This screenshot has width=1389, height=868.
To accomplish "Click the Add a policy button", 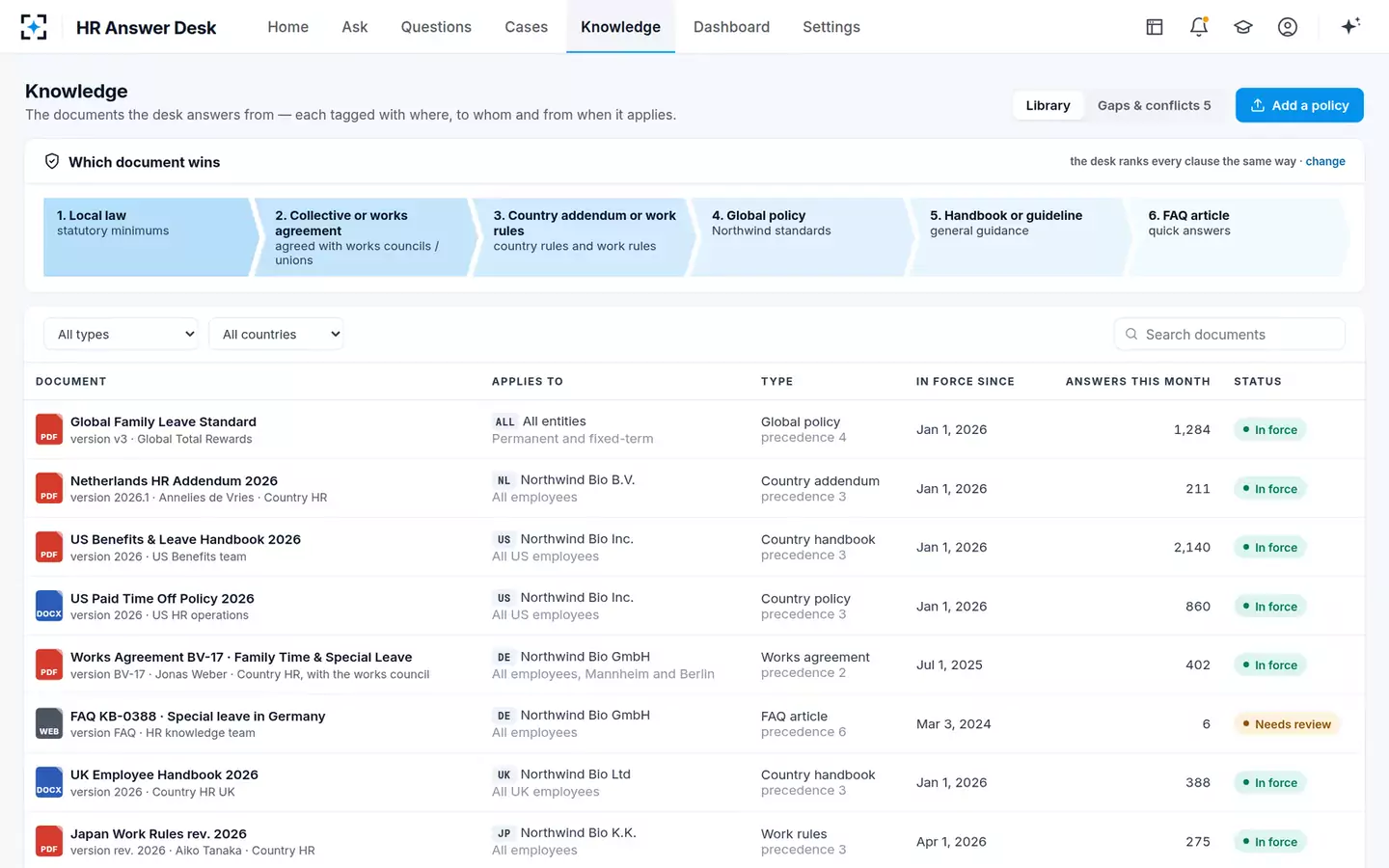I will pyautogui.click(x=1299, y=105).
